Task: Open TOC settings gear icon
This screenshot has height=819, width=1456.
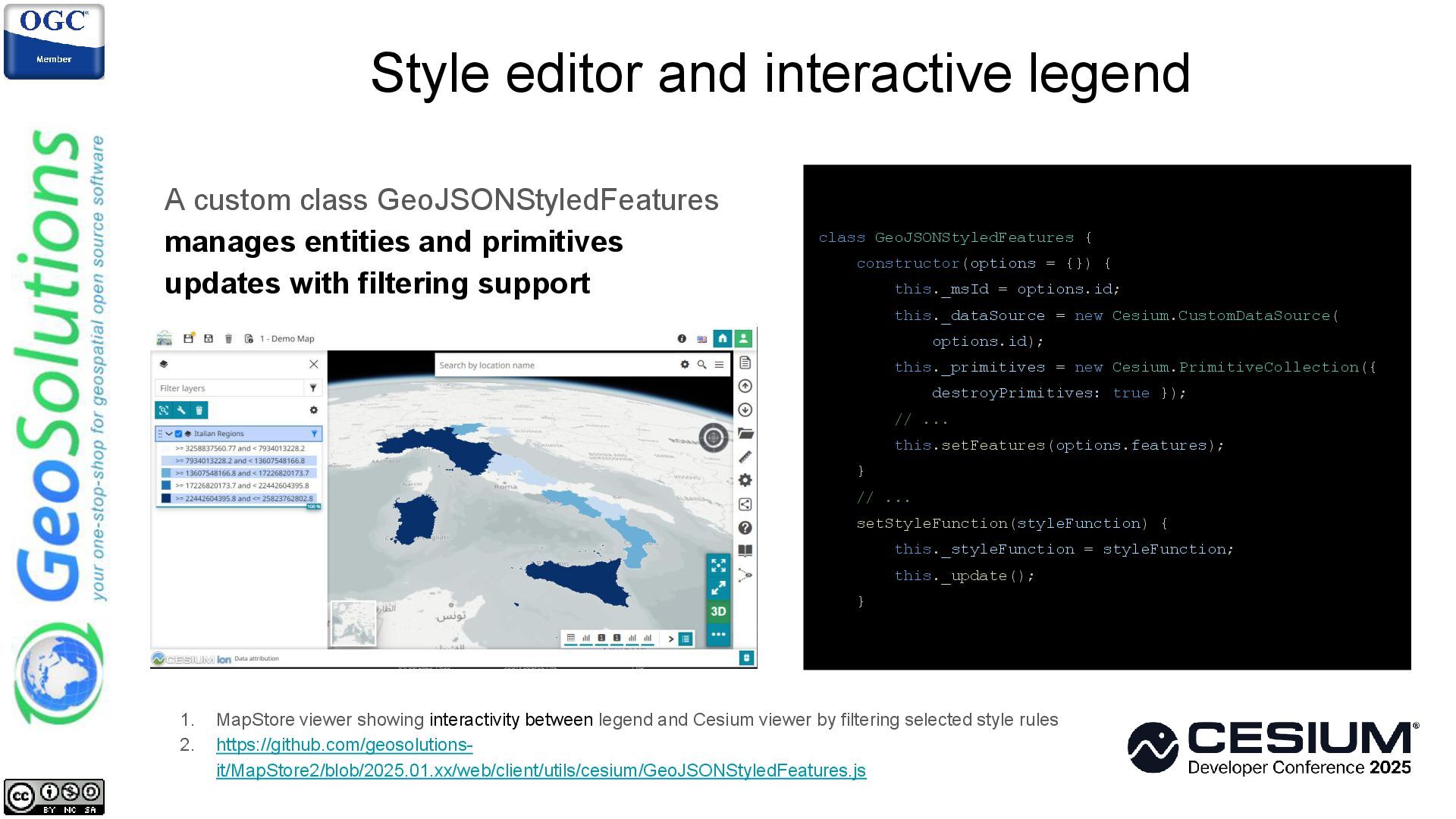Action: pyautogui.click(x=313, y=409)
